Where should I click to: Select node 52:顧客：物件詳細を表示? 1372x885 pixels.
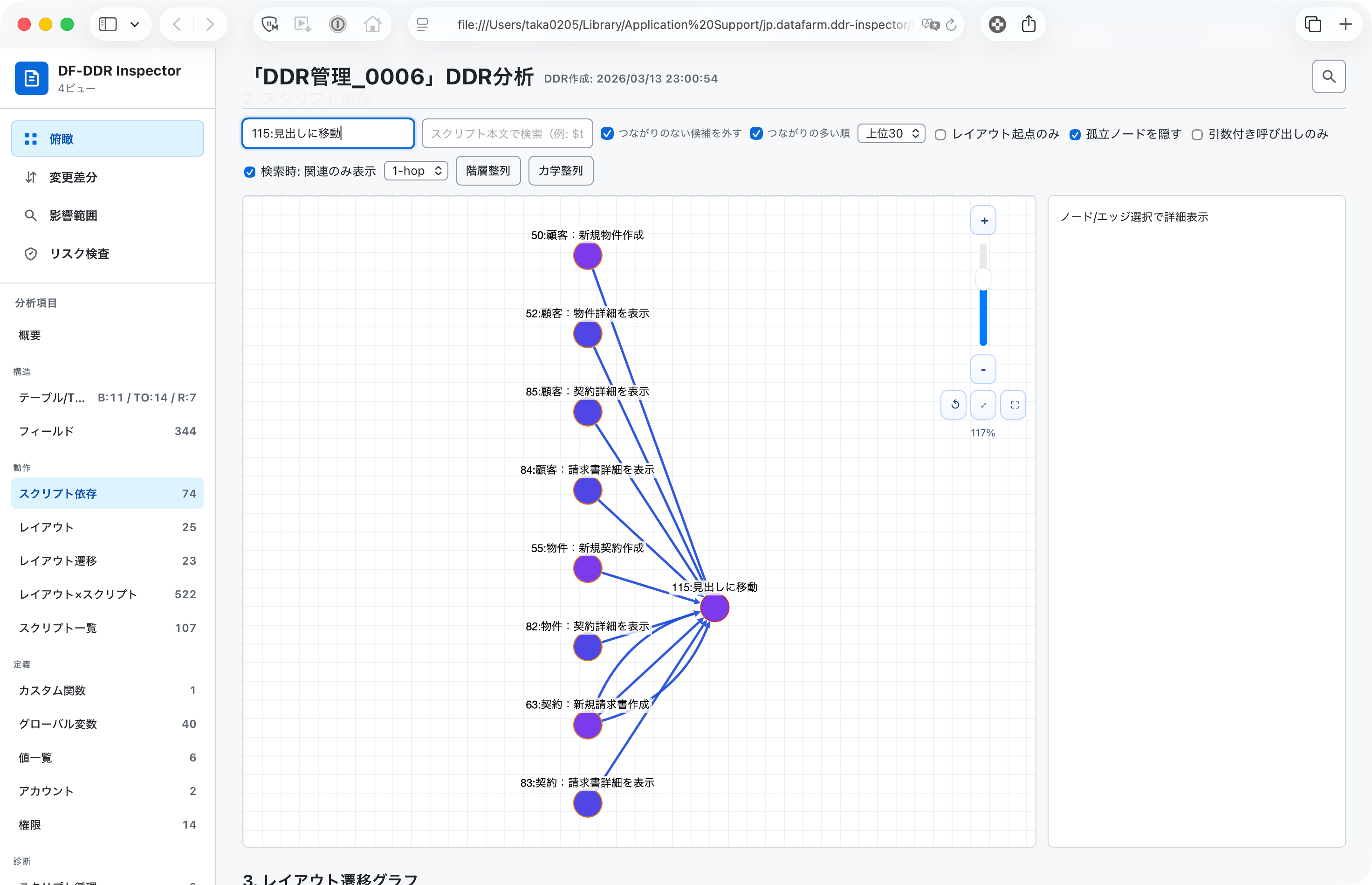(x=588, y=334)
